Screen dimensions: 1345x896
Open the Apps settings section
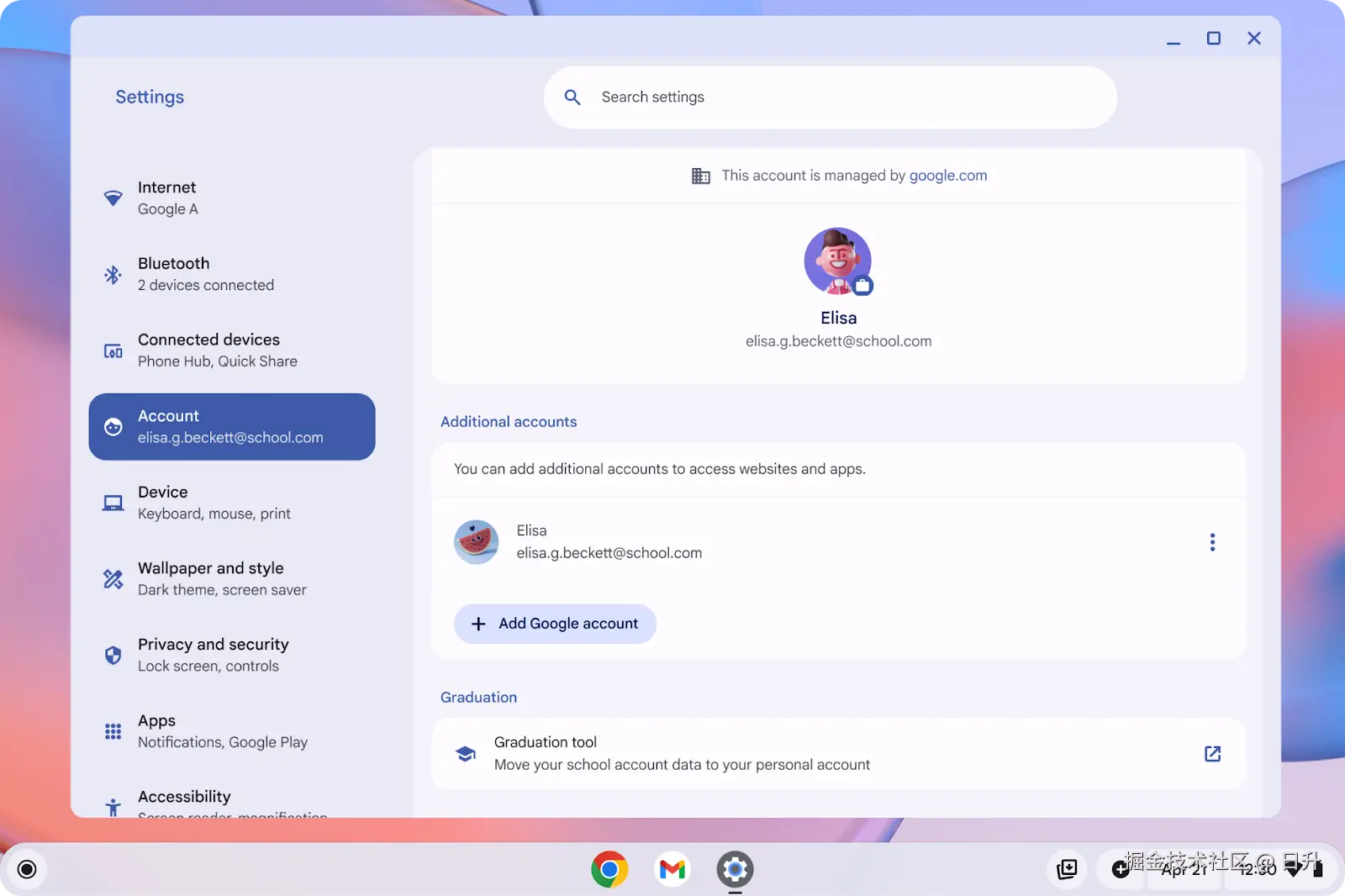tap(232, 731)
